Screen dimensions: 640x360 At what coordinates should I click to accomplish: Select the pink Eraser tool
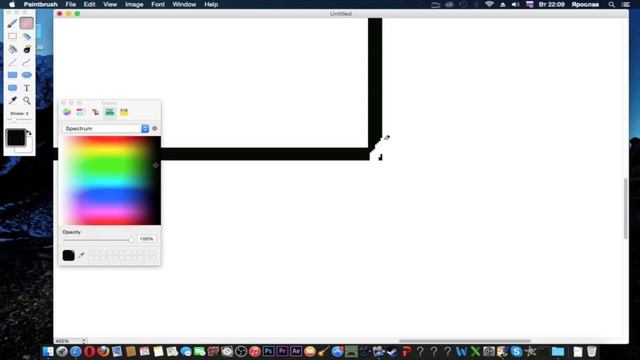[27, 23]
